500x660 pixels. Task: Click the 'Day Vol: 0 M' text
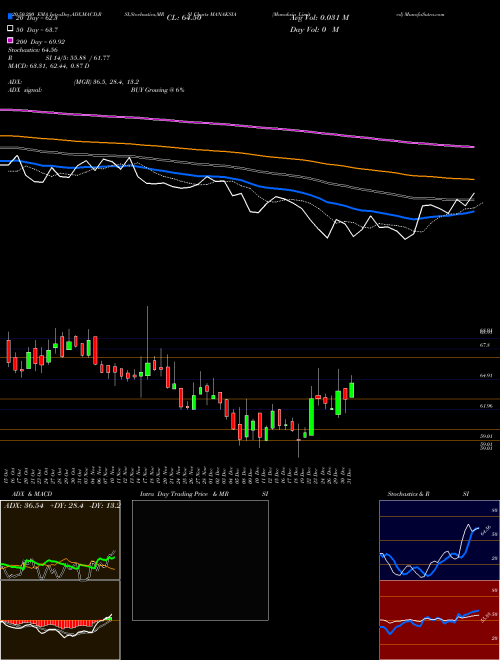[x=314, y=29]
